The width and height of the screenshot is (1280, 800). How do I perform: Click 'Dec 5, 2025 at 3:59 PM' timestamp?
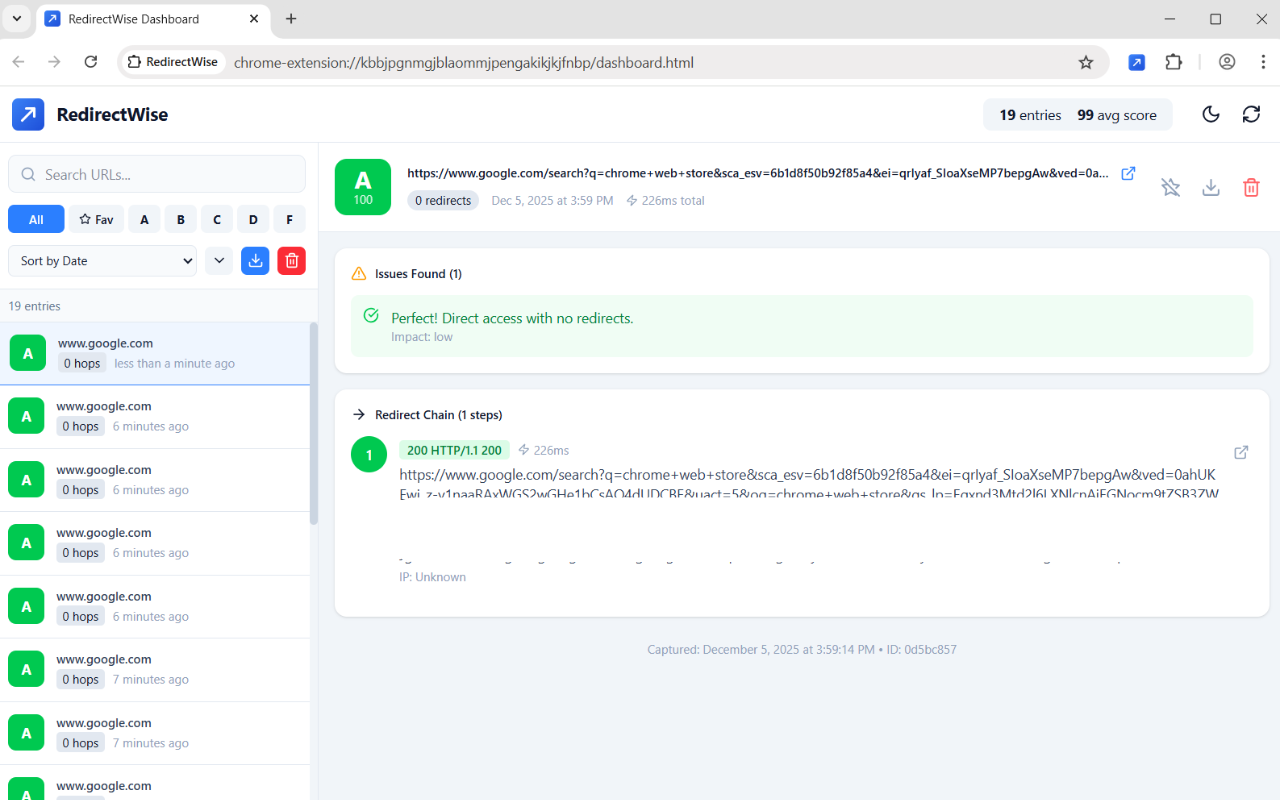click(552, 201)
